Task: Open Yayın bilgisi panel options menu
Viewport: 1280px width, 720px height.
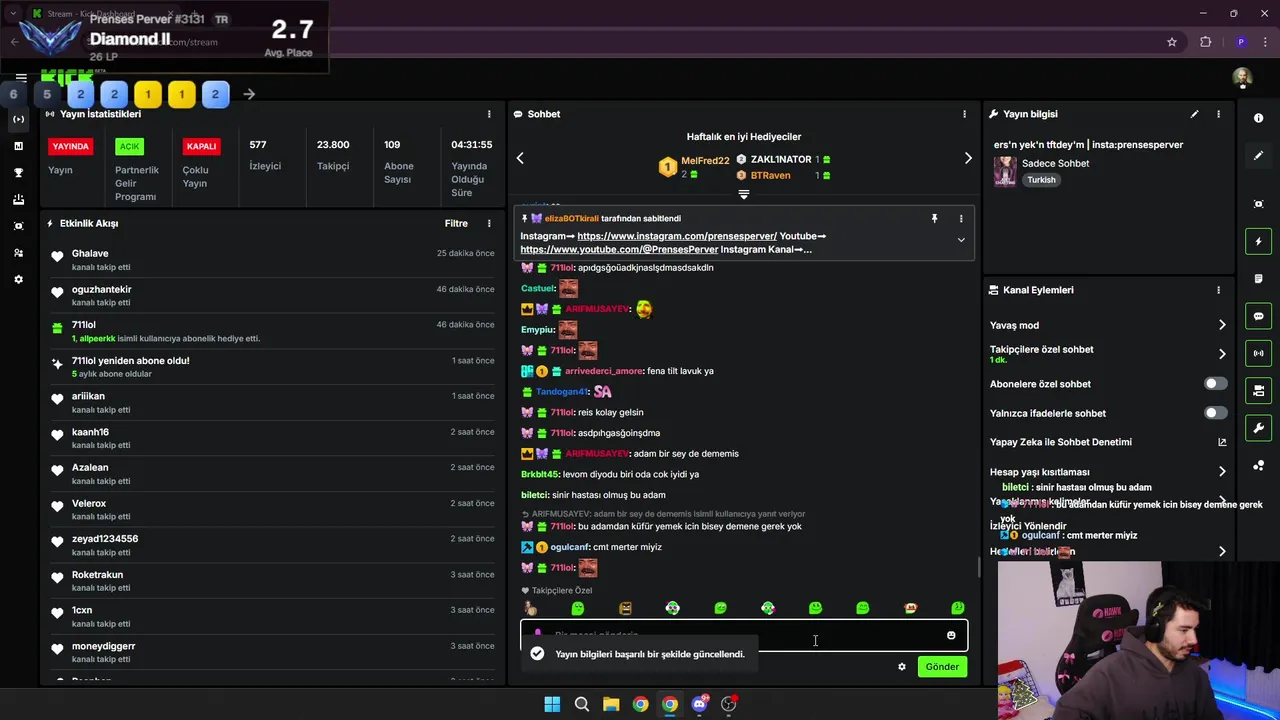Action: click(x=1218, y=114)
